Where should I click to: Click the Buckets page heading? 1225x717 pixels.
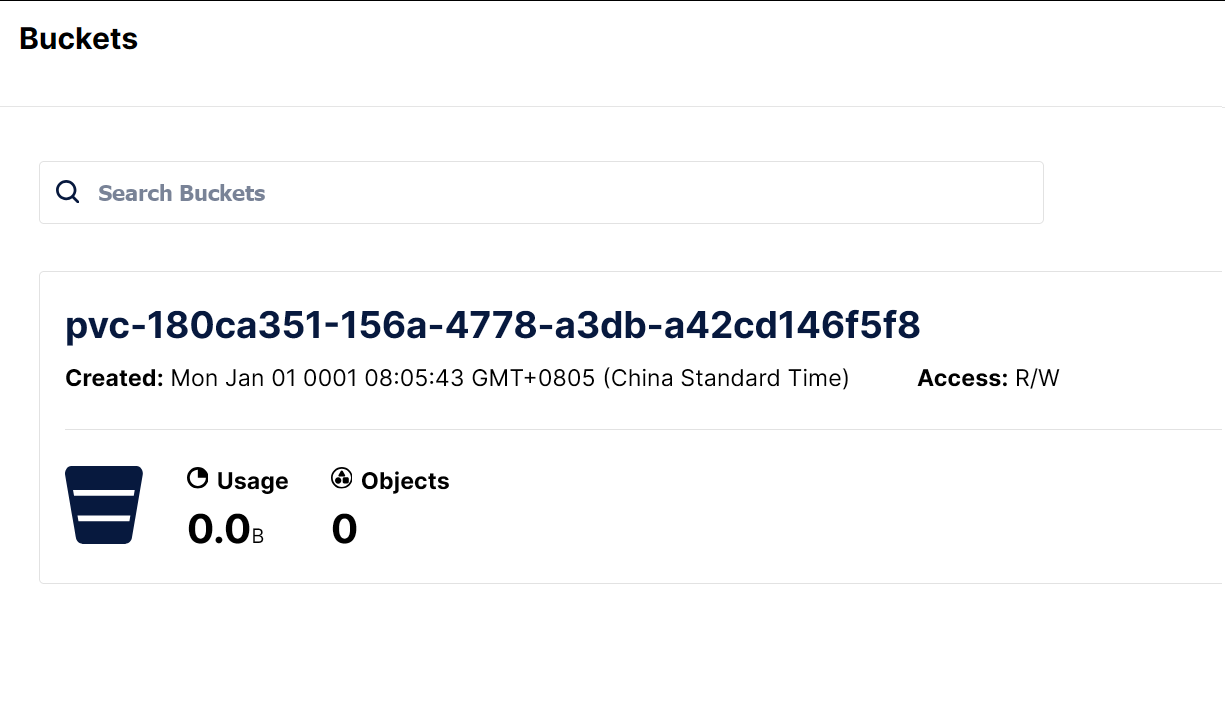[78, 39]
